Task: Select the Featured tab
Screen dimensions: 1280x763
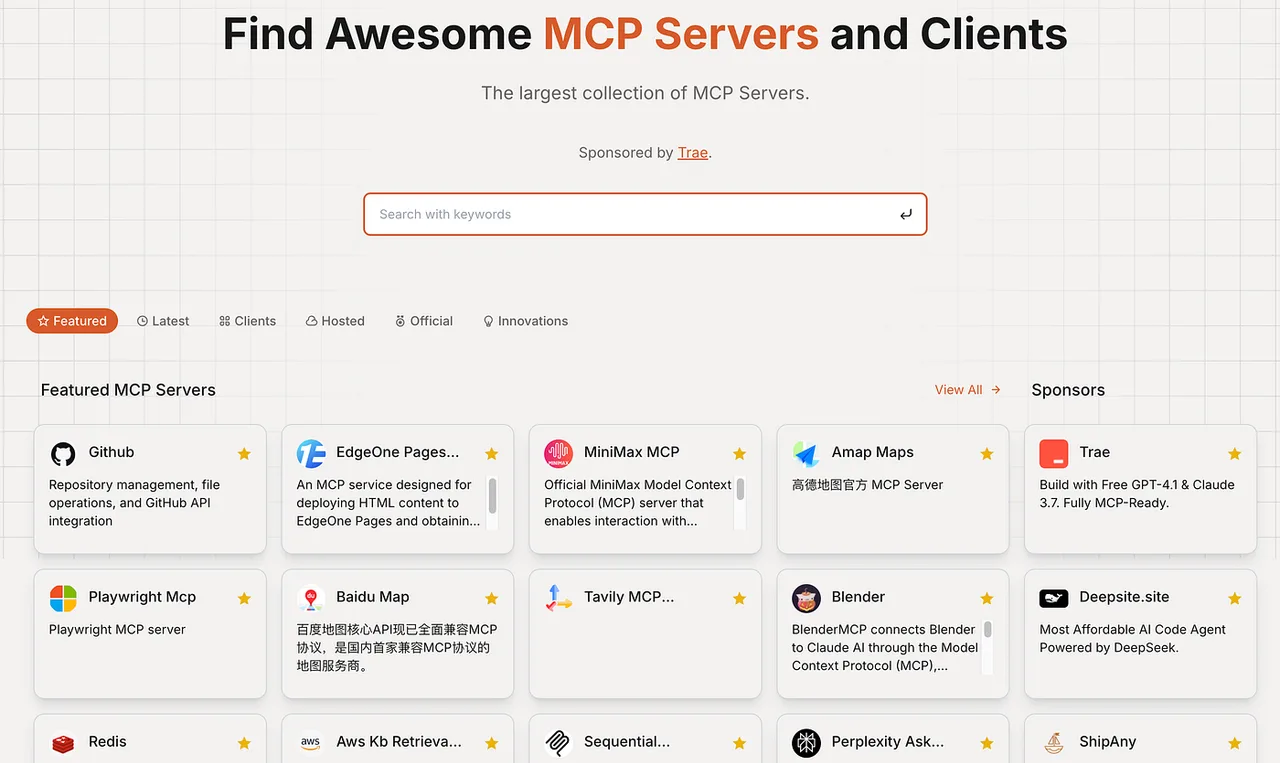Action: tap(72, 321)
